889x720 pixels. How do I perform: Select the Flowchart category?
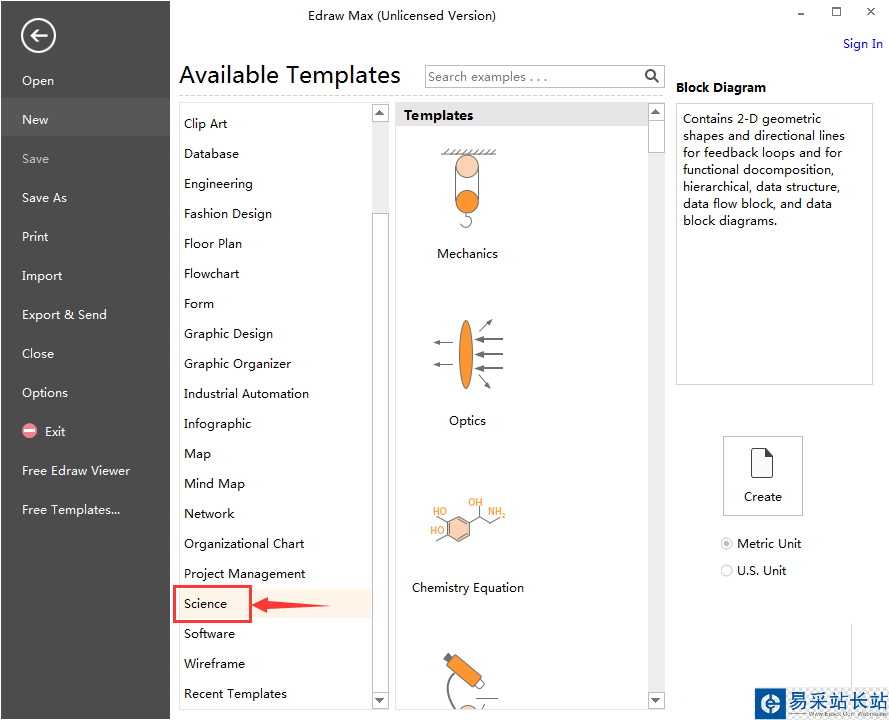pos(212,274)
